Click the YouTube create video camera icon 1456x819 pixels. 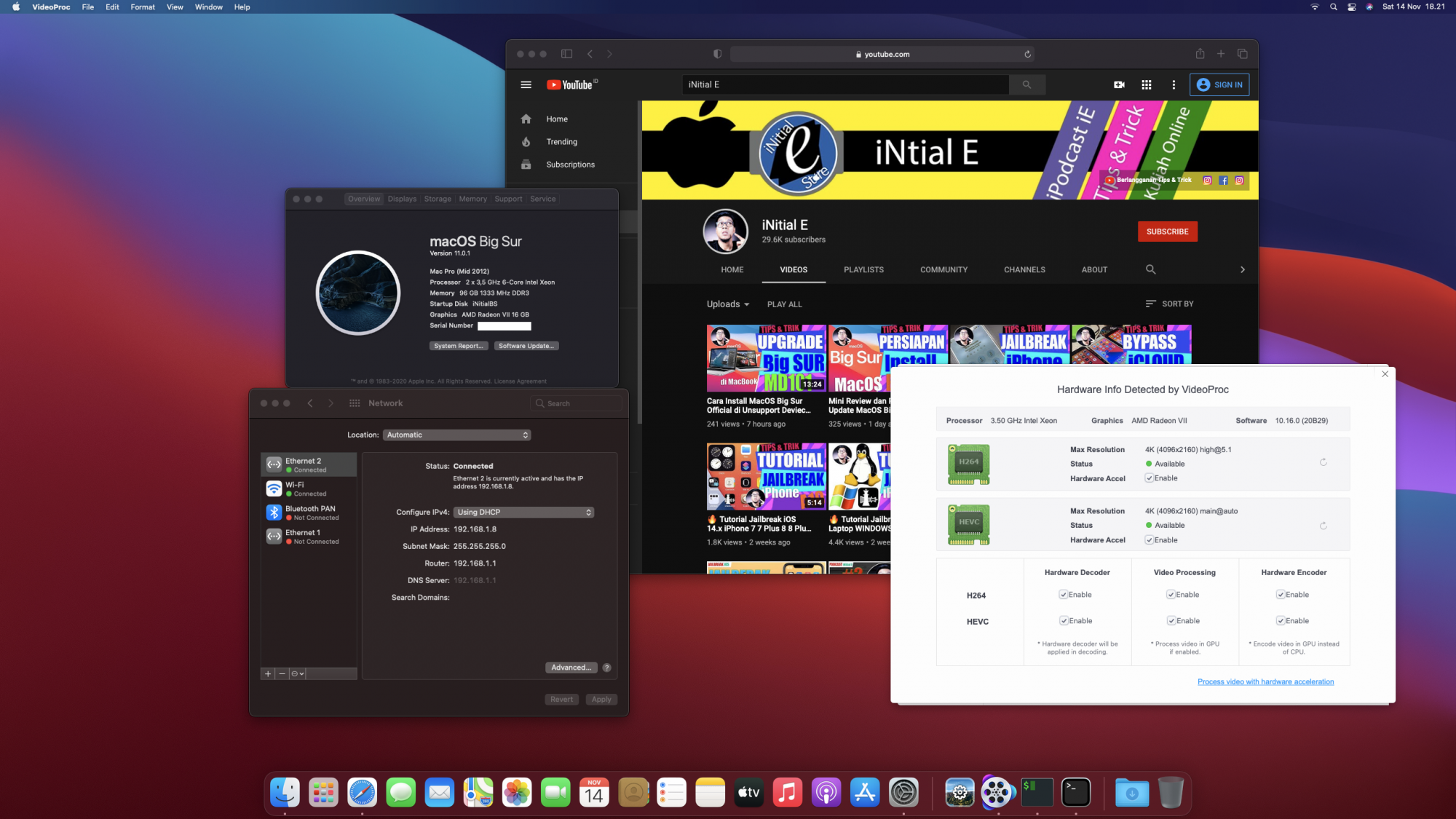coord(1119,84)
